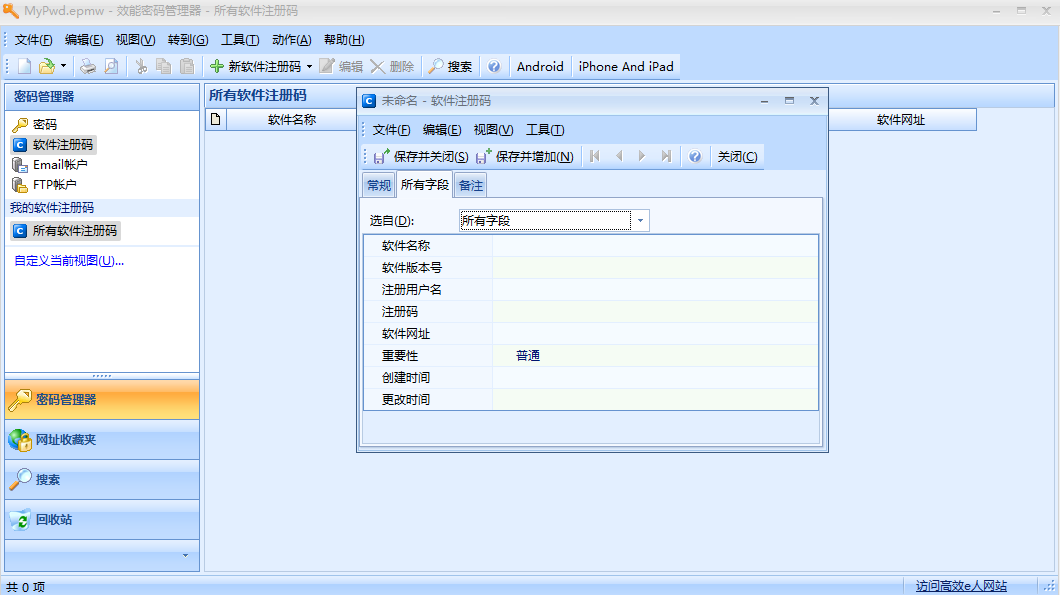This screenshot has height=595, width=1060.
Task: Open the 新软件注册码 dropdown arrow
Action: pos(311,66)
